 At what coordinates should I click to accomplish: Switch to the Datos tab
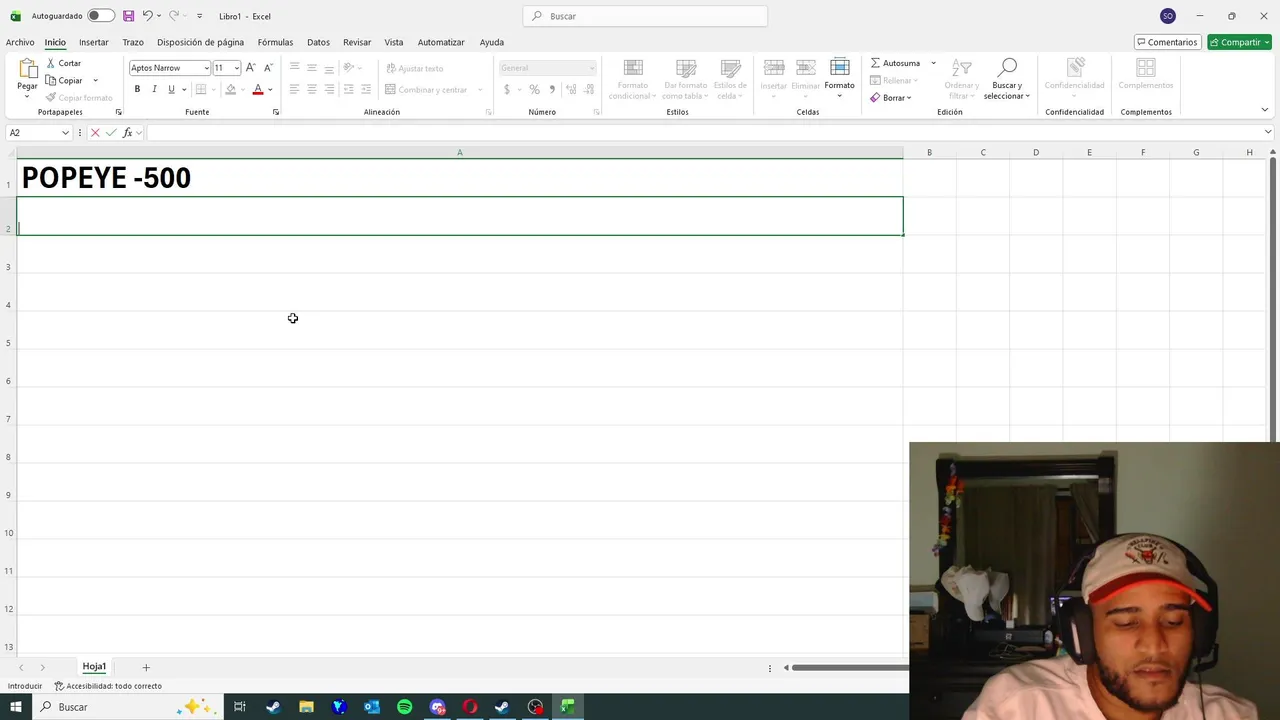coord(318,42)
